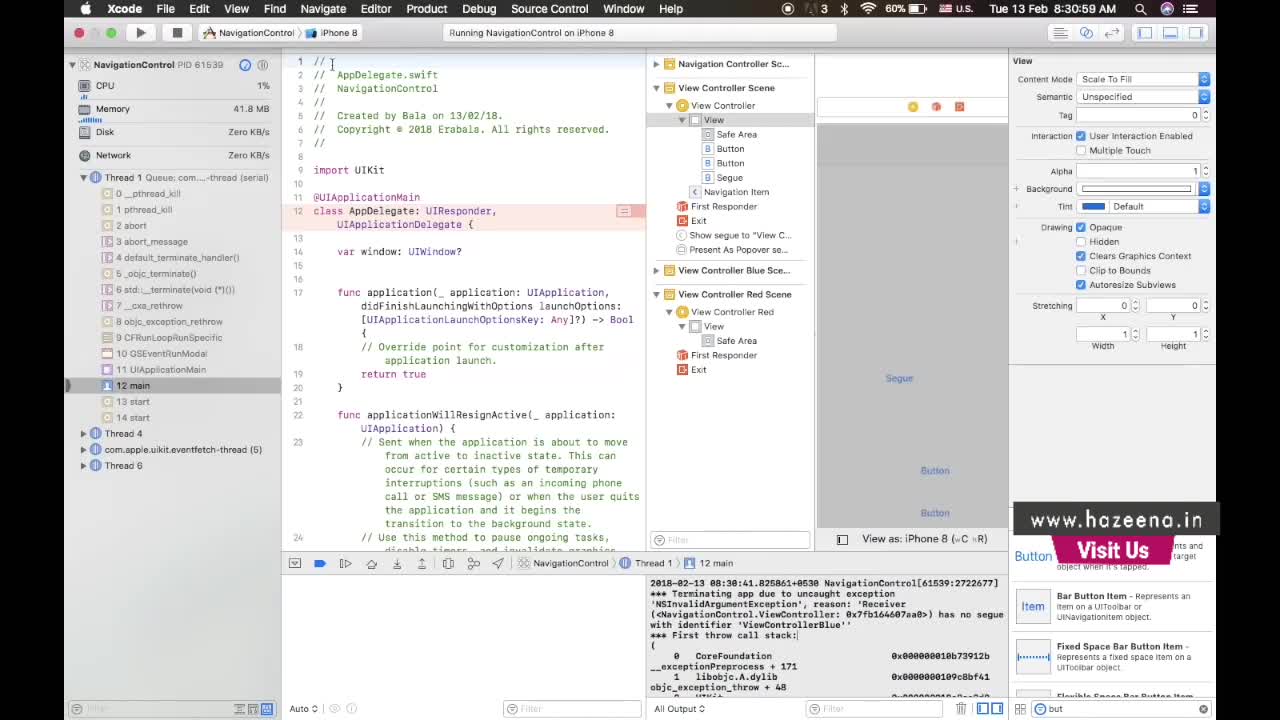This screenshot has width=1280, height=720.
Task: Click the Step Out icon
Action: pyautogui.click(x=422, y=563)
